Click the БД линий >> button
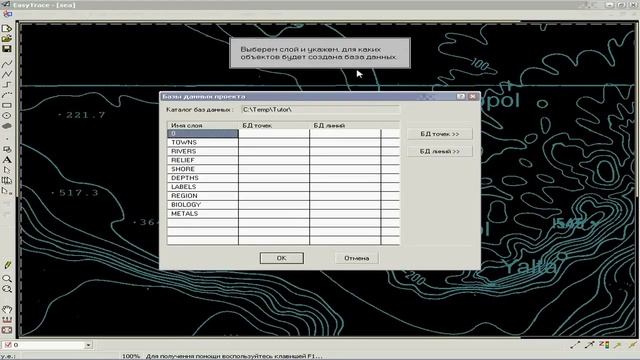640x360 pixels. 440,151
